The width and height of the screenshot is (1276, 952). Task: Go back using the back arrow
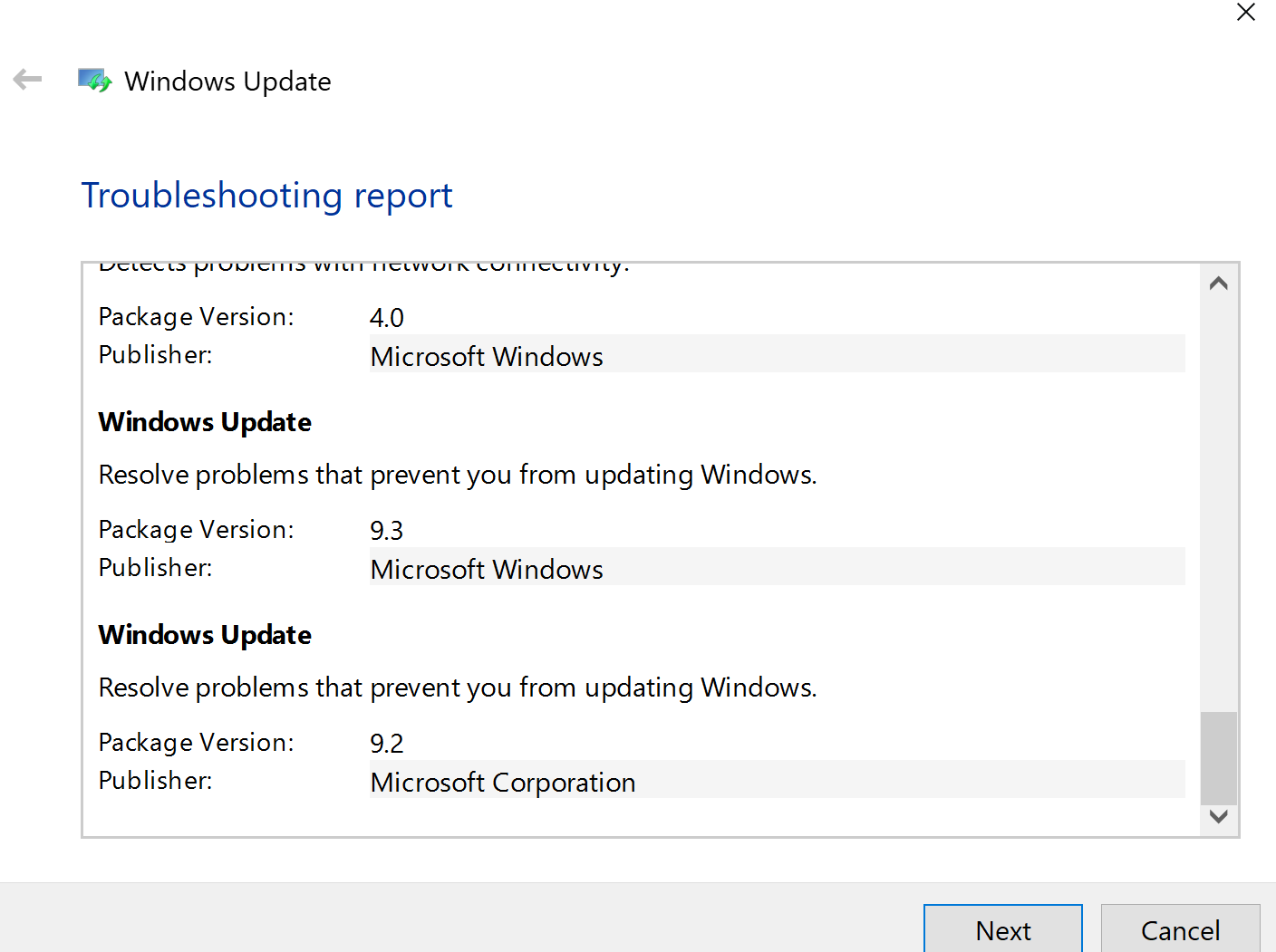pyautogui.click(x=28, y=81)
